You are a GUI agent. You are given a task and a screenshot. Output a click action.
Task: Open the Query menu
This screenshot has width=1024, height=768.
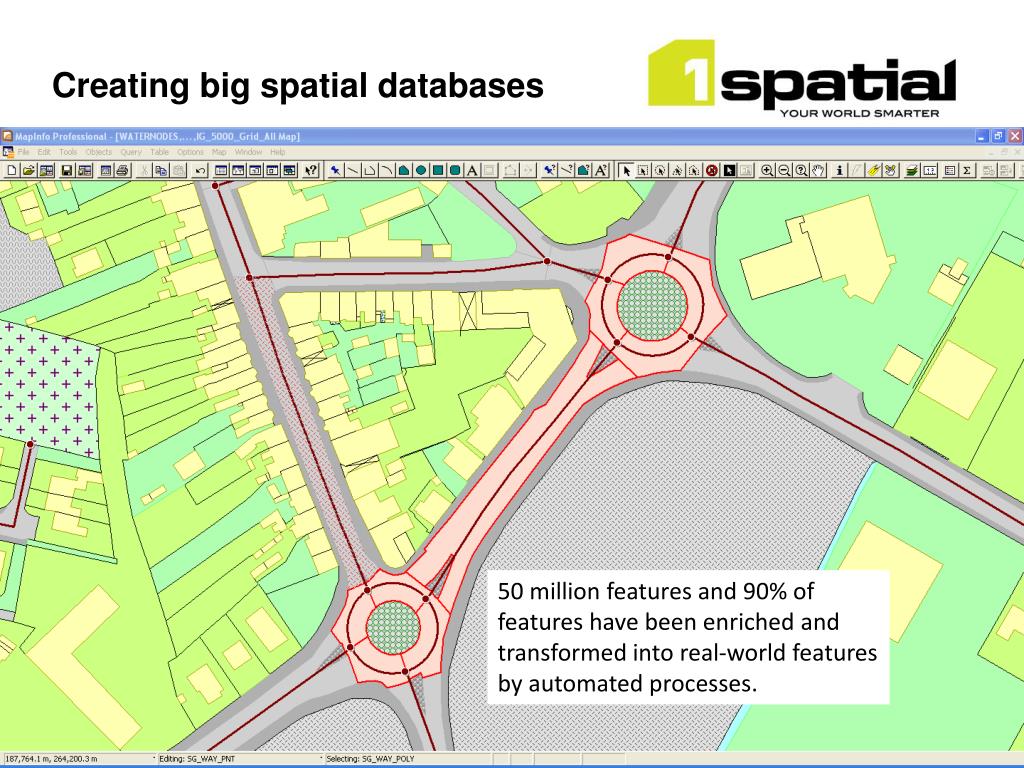(x=131, y=152)
